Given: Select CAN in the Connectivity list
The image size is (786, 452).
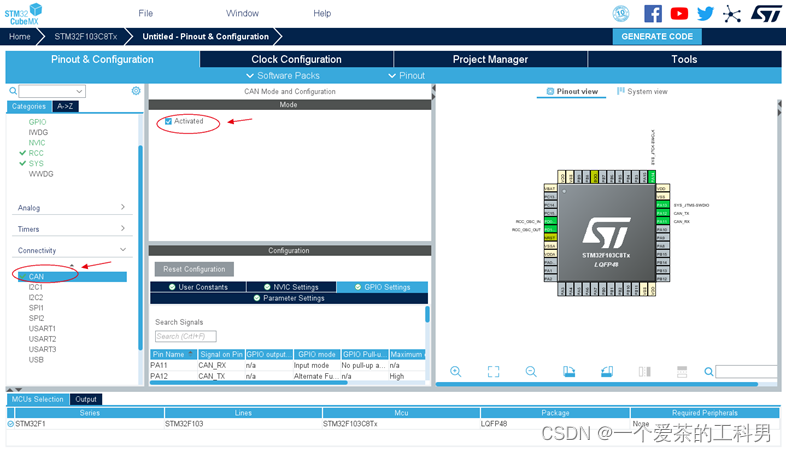Looking at the screenshot, I should [x=72, y=277].
